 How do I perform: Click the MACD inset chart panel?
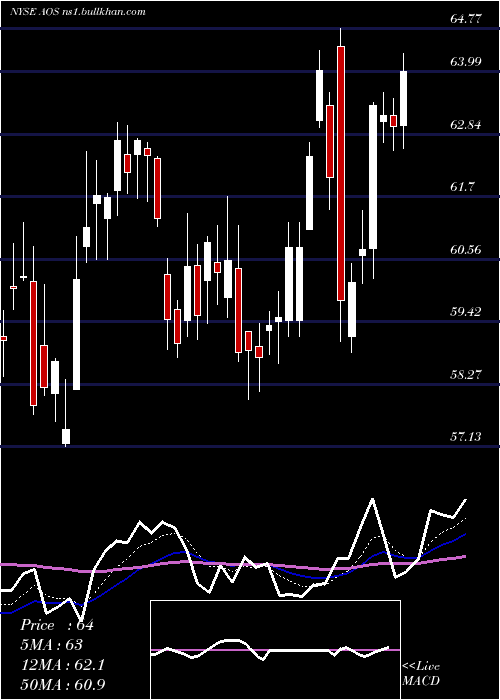[x=275, y=650]
